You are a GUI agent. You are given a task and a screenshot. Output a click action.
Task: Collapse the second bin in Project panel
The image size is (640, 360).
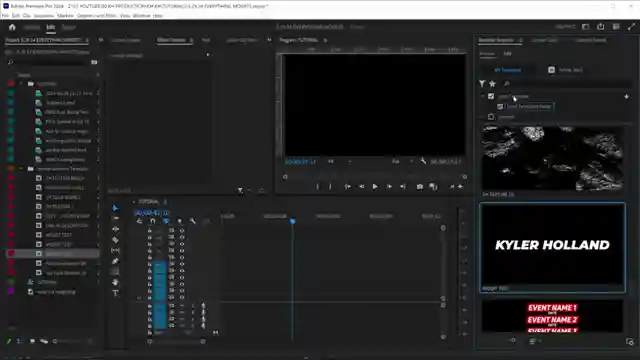point(21,169)
